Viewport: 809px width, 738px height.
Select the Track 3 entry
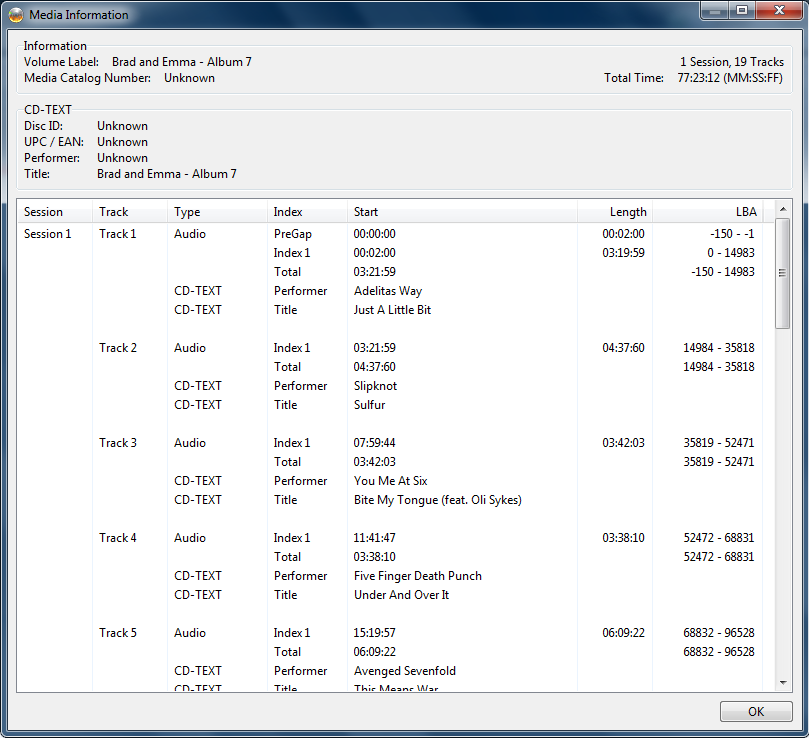coord(118,443)
